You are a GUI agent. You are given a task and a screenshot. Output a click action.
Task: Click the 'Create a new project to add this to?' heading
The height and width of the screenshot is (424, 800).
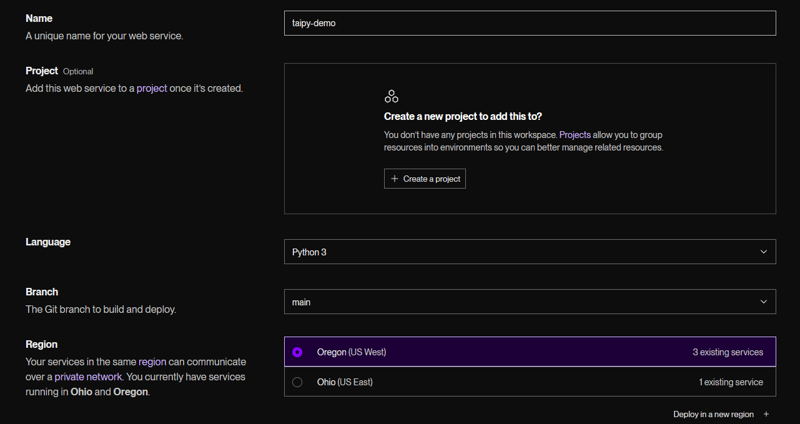(462, 117)
